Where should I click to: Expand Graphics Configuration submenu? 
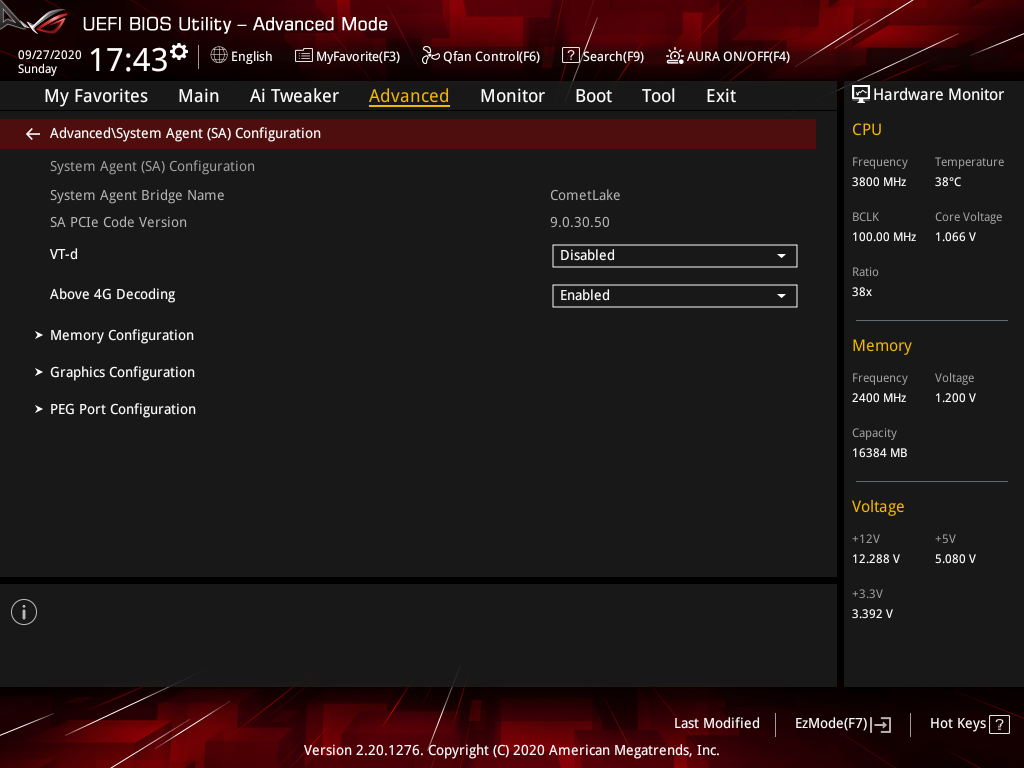coord(122,372)
